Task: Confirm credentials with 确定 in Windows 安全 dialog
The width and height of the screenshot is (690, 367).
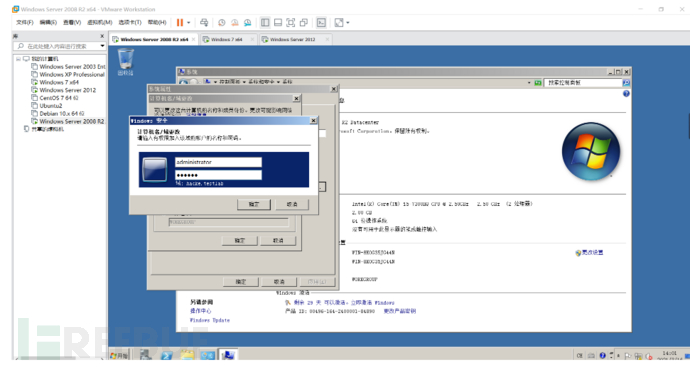Action: tap(254, 205)
